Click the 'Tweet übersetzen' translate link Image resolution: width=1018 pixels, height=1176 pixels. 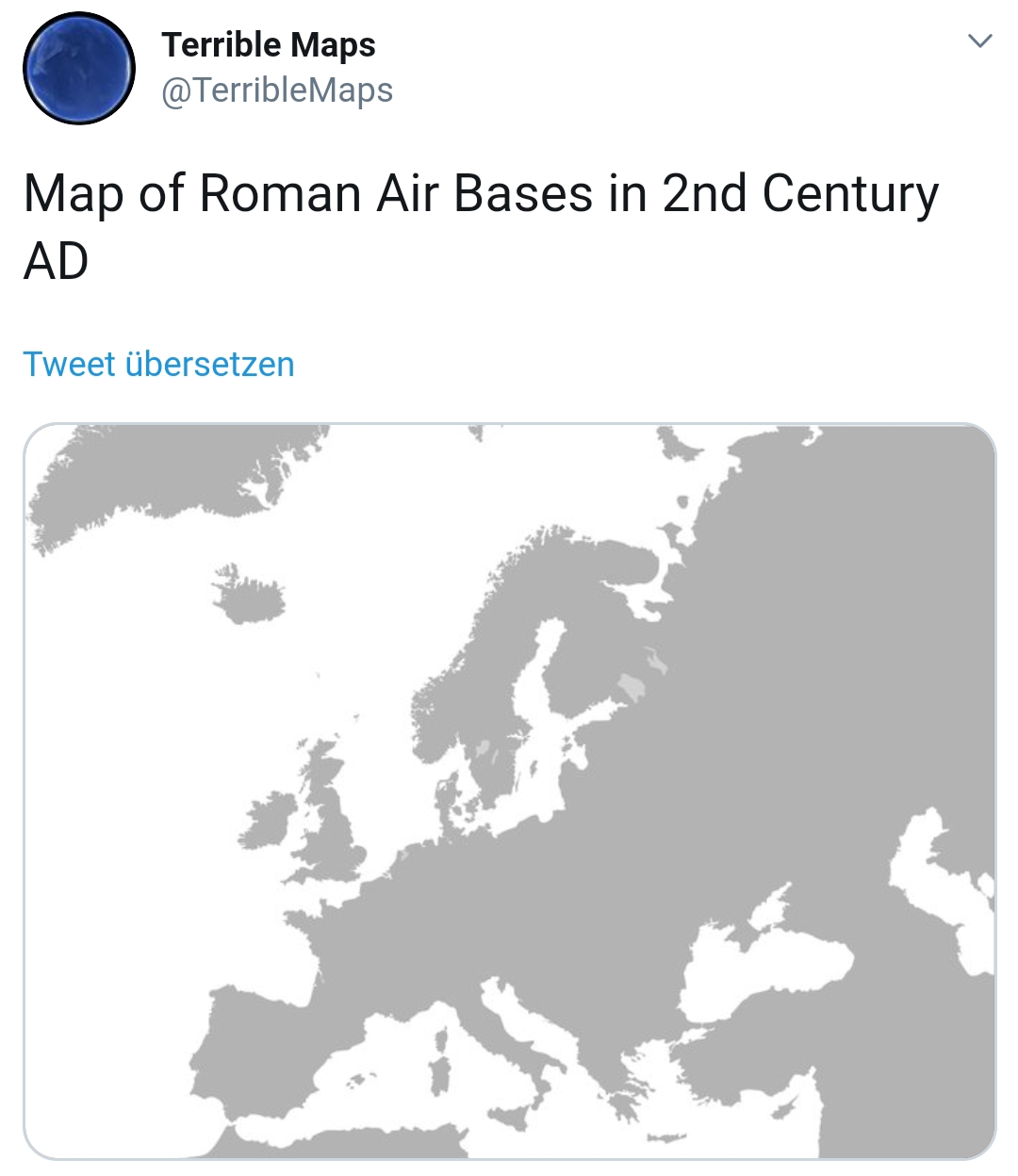(x=158, y=364)
